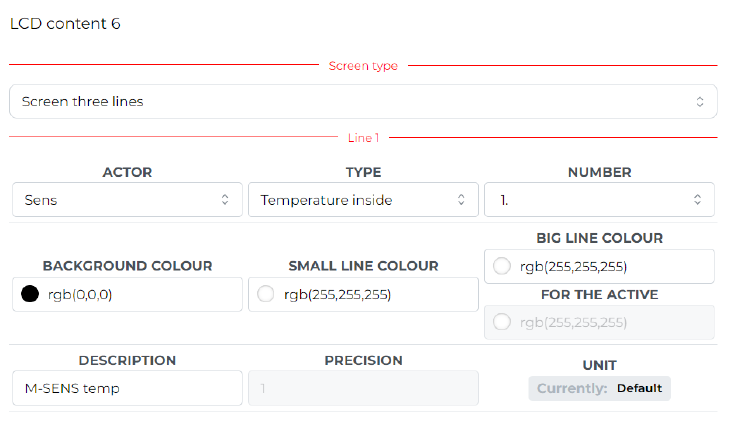Click the white small line colour swatch
This screenshot has height=424, width=730.
tap(266, 294)
